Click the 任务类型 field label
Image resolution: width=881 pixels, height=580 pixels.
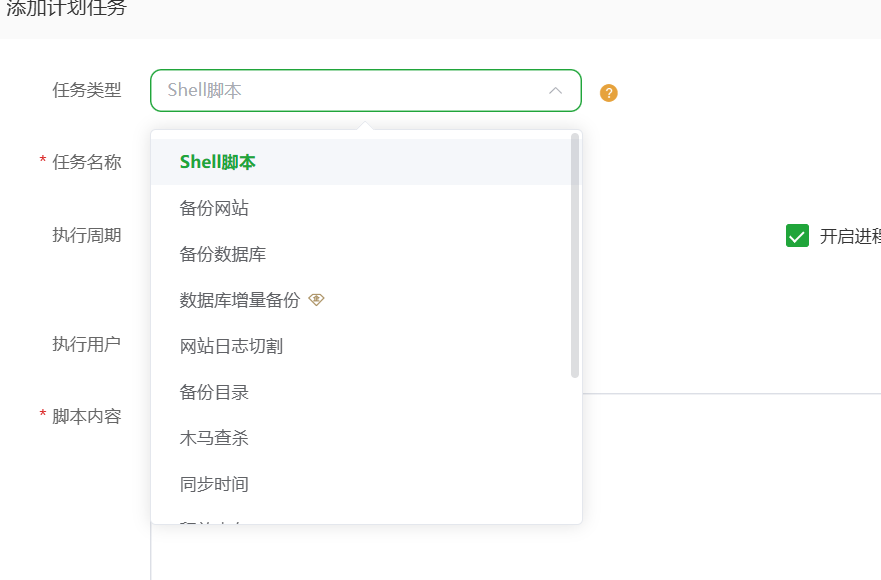coord(87,90)
